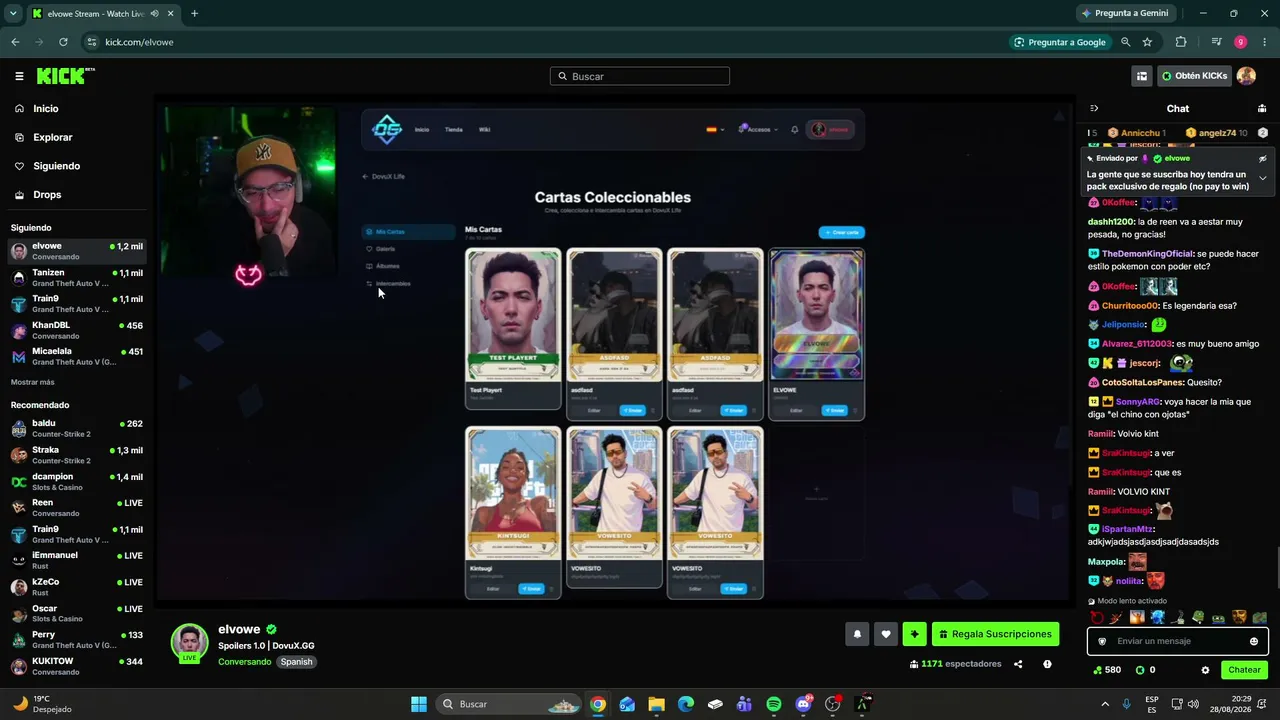The height and width of the screenshot is (720, 1280).
Task: Reload the browser page
Action: coord(63,42)
